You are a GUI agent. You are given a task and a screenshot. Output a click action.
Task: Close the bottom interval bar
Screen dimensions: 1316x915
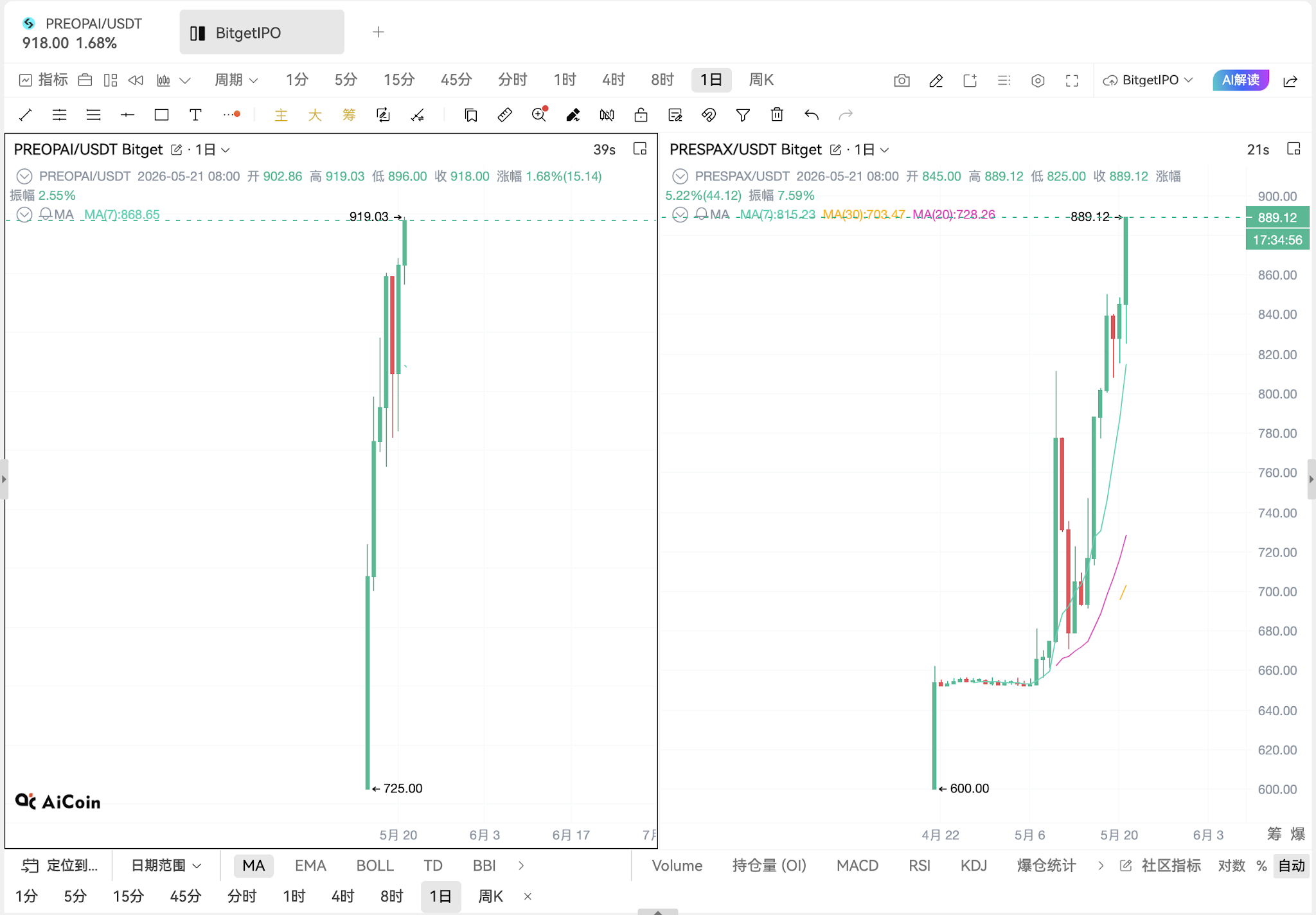pos(528,896)
